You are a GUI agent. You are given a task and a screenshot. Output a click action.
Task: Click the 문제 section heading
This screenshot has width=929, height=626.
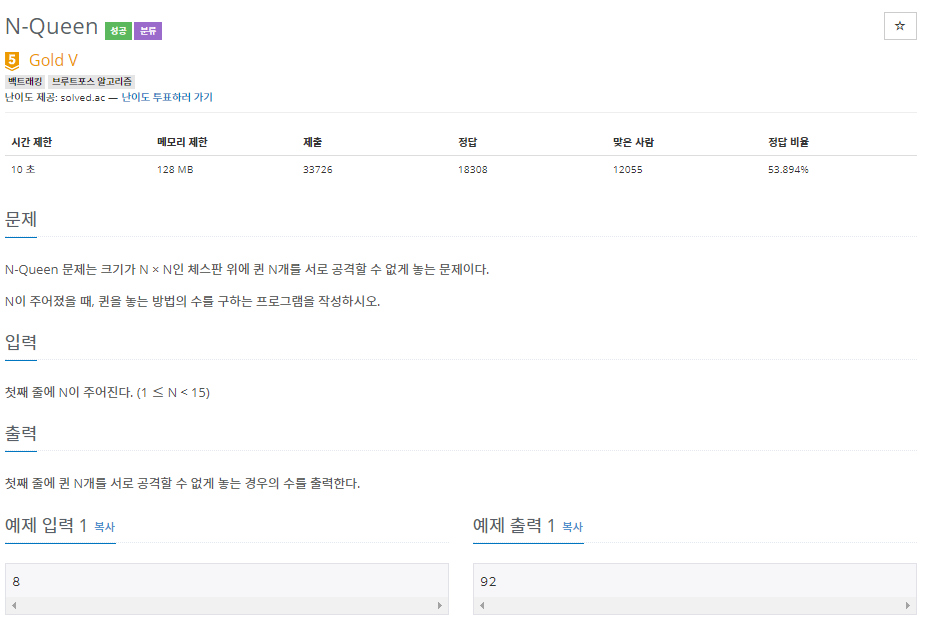coord(21,220)
